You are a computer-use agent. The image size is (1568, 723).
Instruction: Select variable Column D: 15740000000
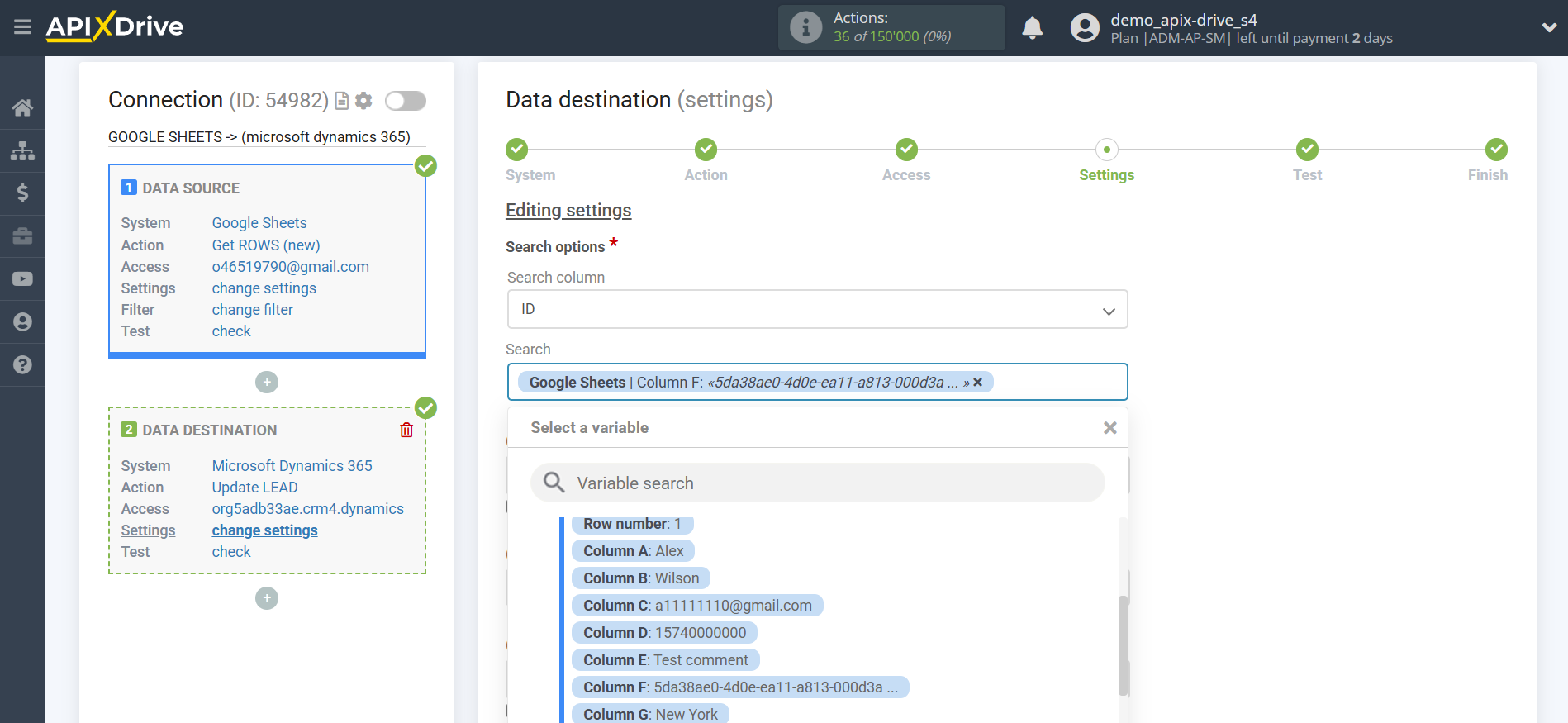pos(665,633)
